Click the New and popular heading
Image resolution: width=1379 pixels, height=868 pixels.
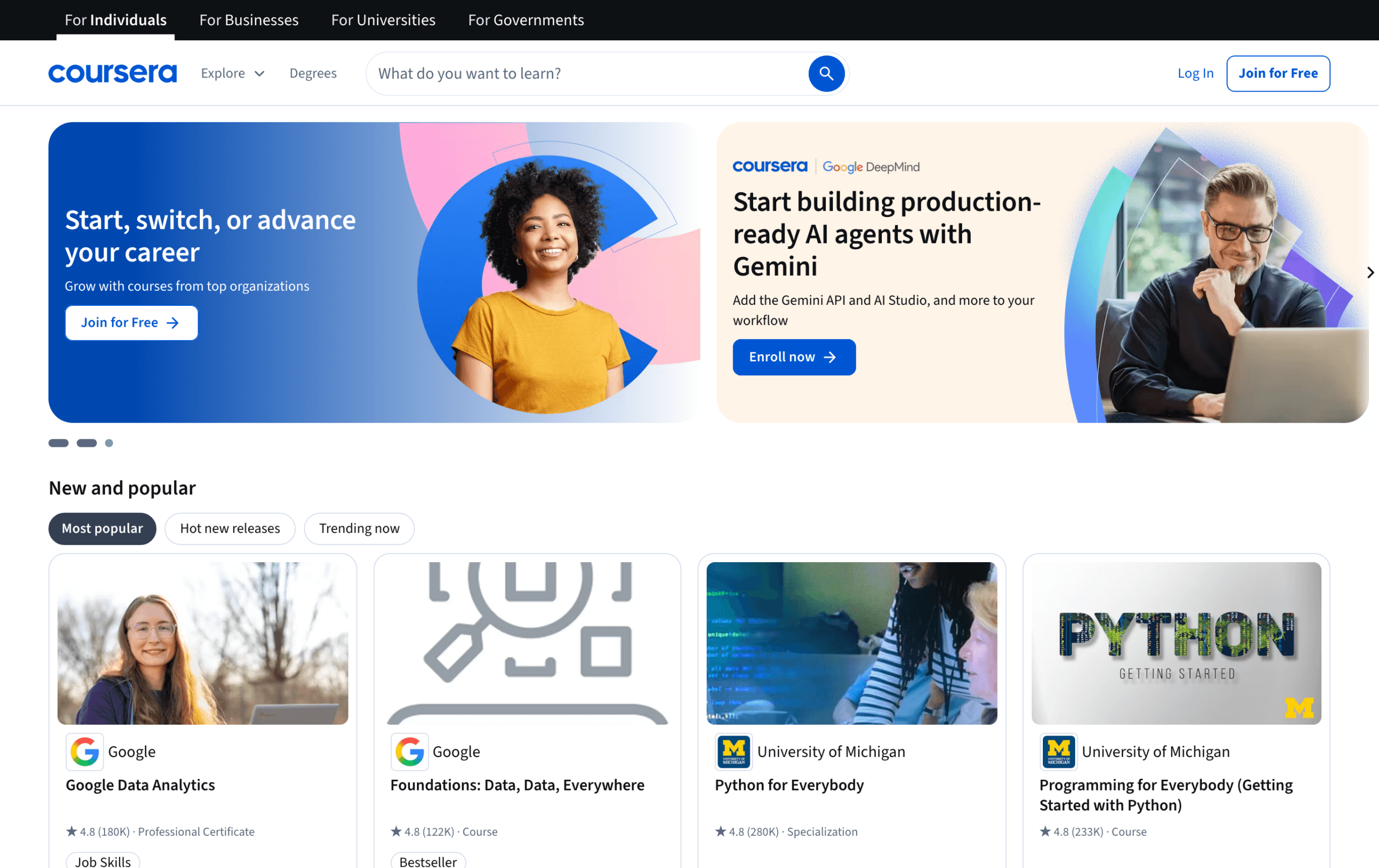coord(122,488)
